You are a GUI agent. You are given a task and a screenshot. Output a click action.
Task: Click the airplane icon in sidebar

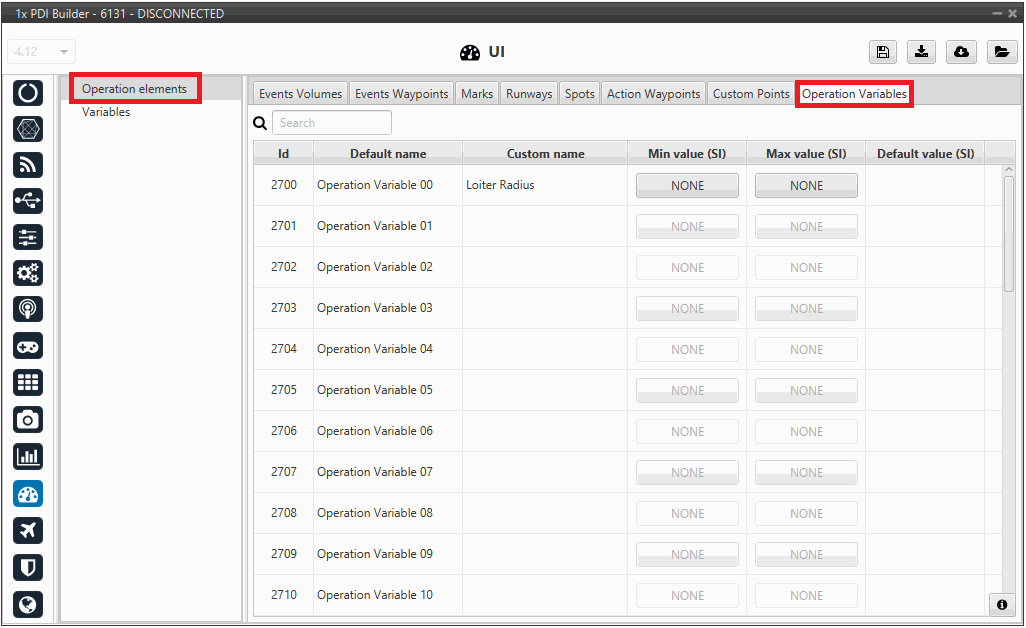(x=28, y=530)
